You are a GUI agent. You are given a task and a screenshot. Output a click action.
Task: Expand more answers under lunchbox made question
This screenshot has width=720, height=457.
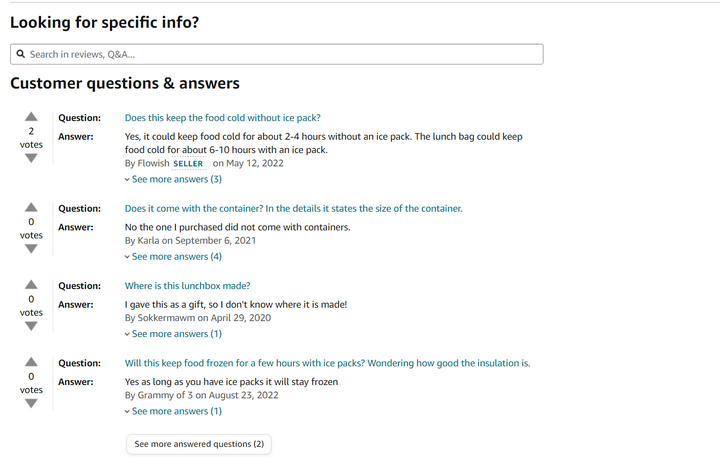tap(173, 334)
